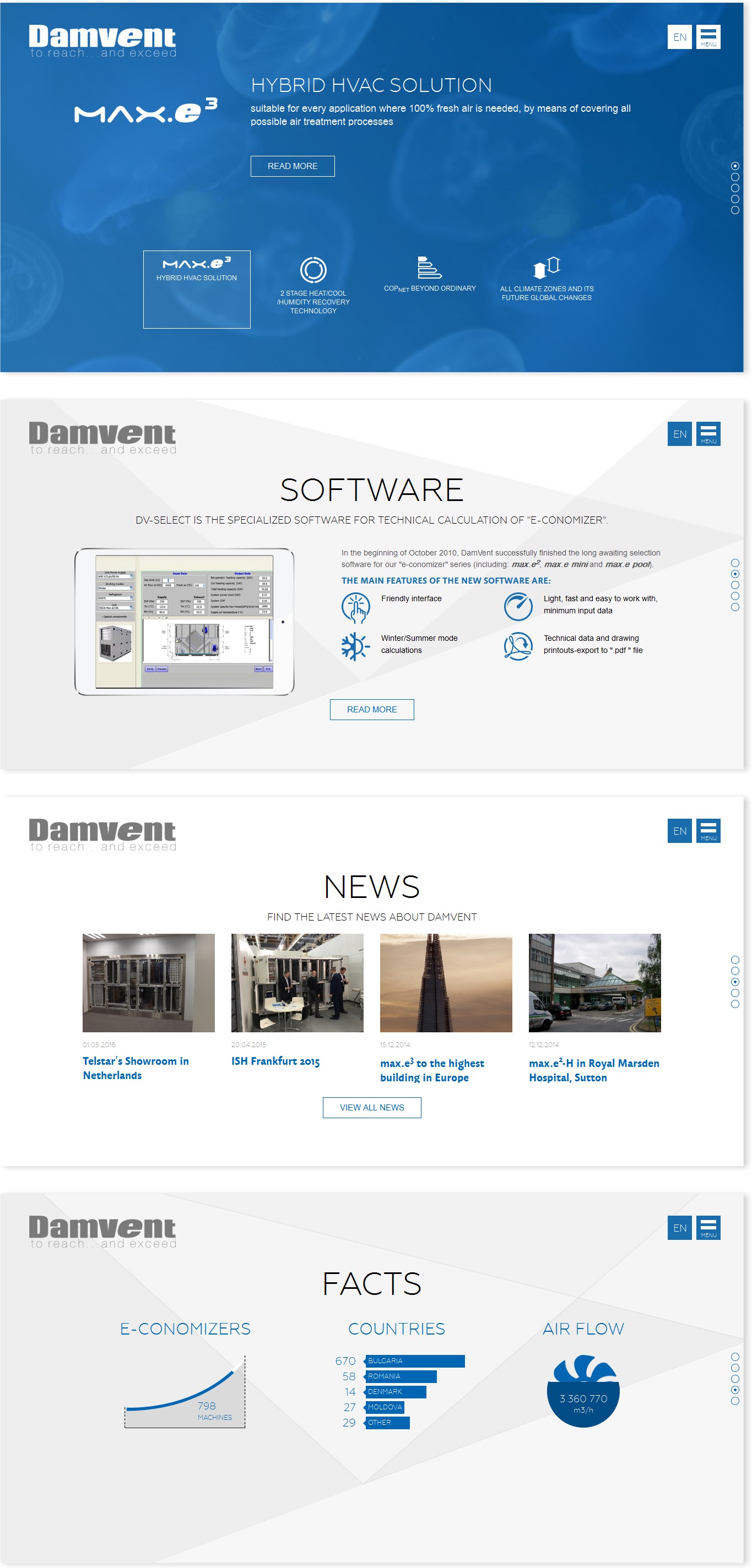
Task: Click the OTHER bar in the Countries chart
Action: [x=387, y=1423]
